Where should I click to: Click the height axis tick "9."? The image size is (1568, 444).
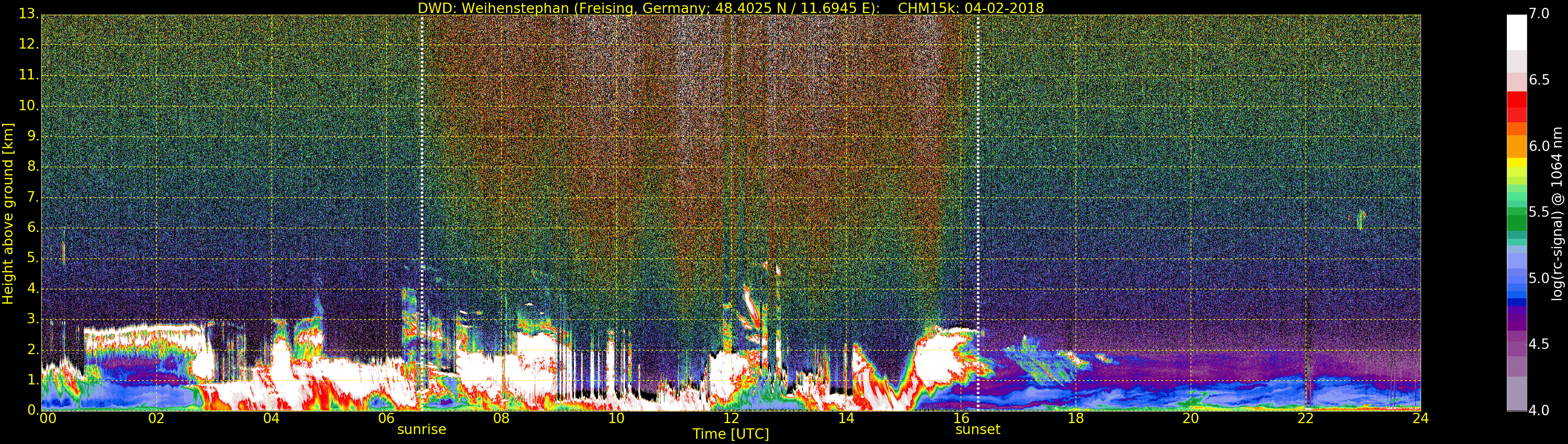click(x=33, y=136)
